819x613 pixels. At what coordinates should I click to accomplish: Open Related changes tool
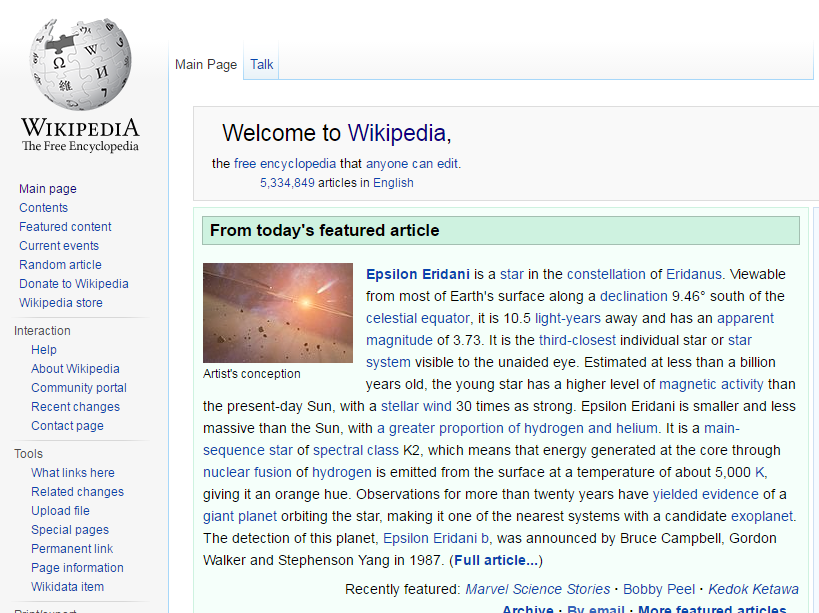pos(77,492)
